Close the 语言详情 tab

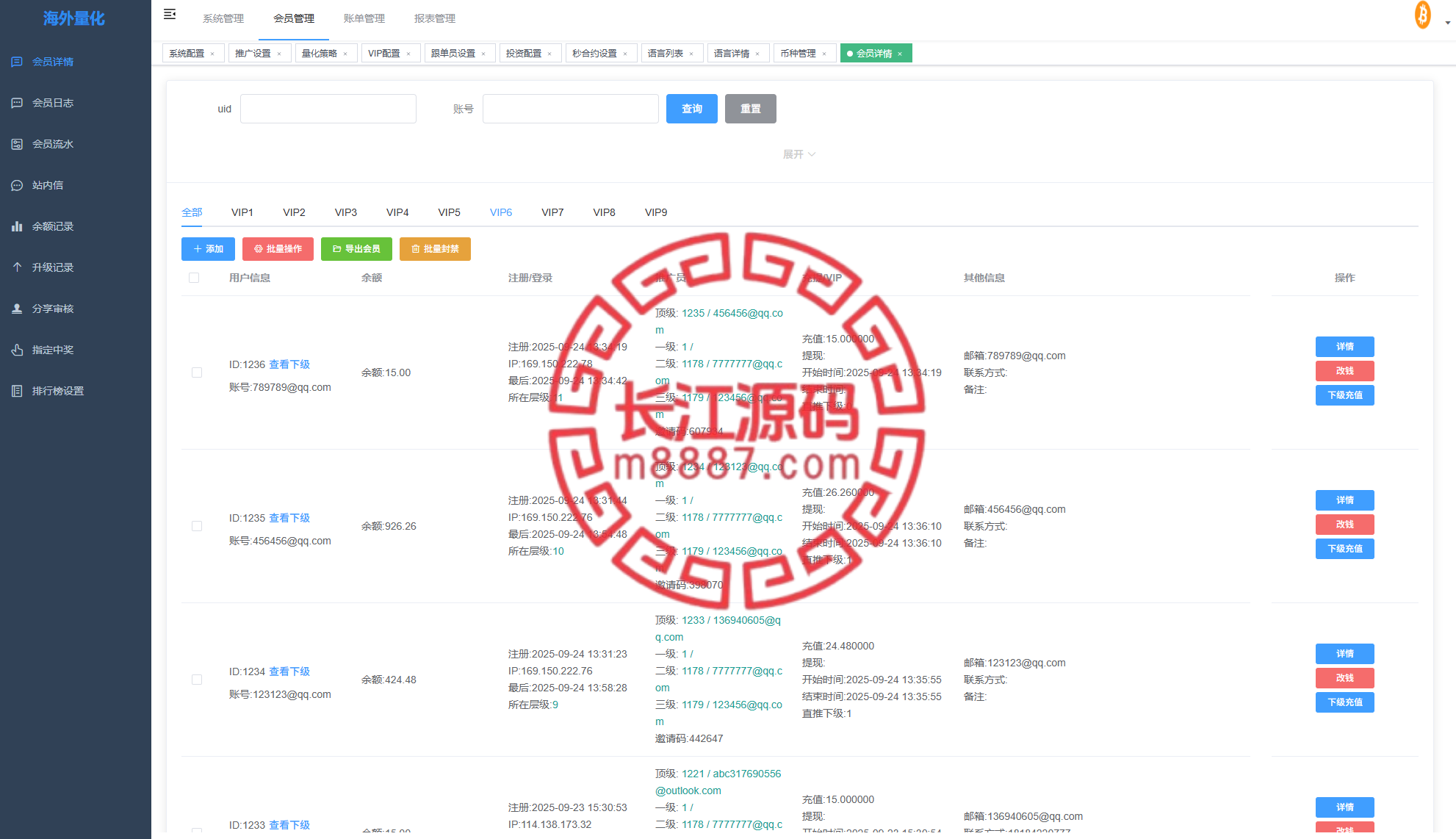(757, 54)
